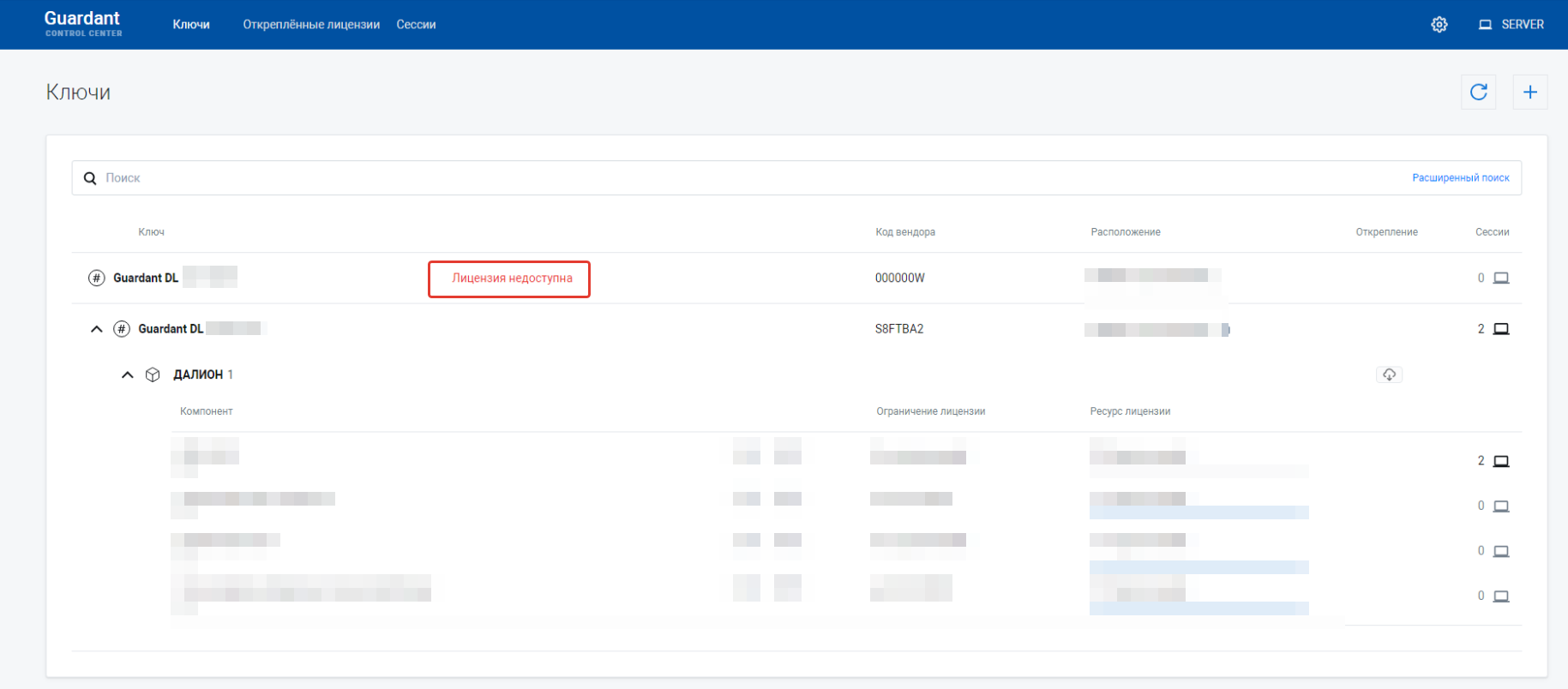Click the SERVER label in header
This screenshot has width=1568, height=689.
1523,25
